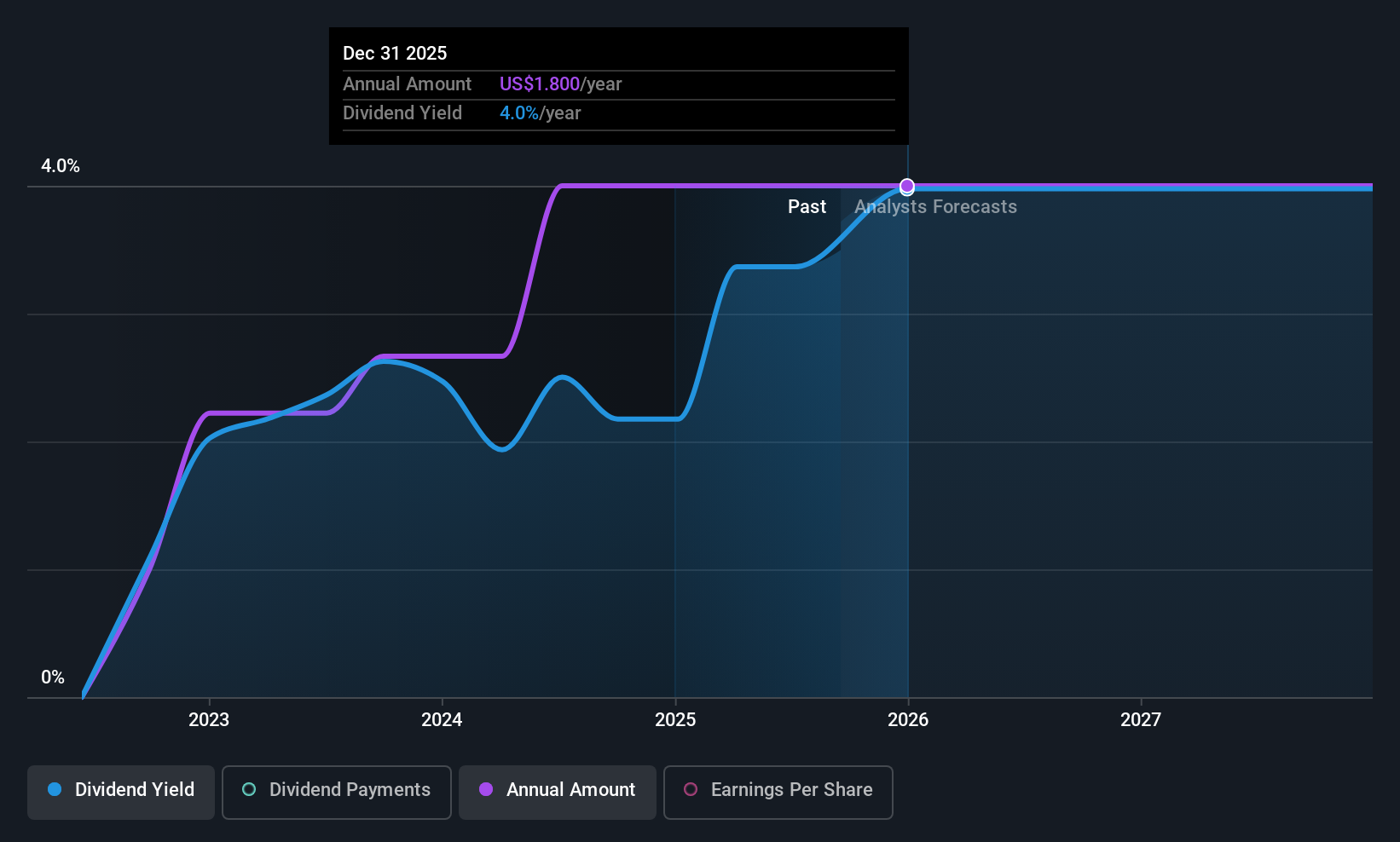Click the 2023 x-axis label
The image size is (1400, 842).
[x=209, y=720]
